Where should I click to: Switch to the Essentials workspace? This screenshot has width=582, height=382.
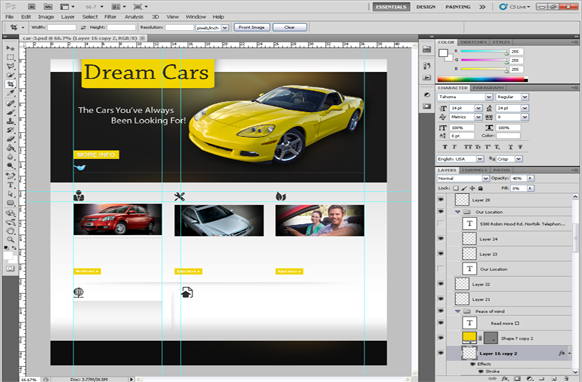coord(391,7)
